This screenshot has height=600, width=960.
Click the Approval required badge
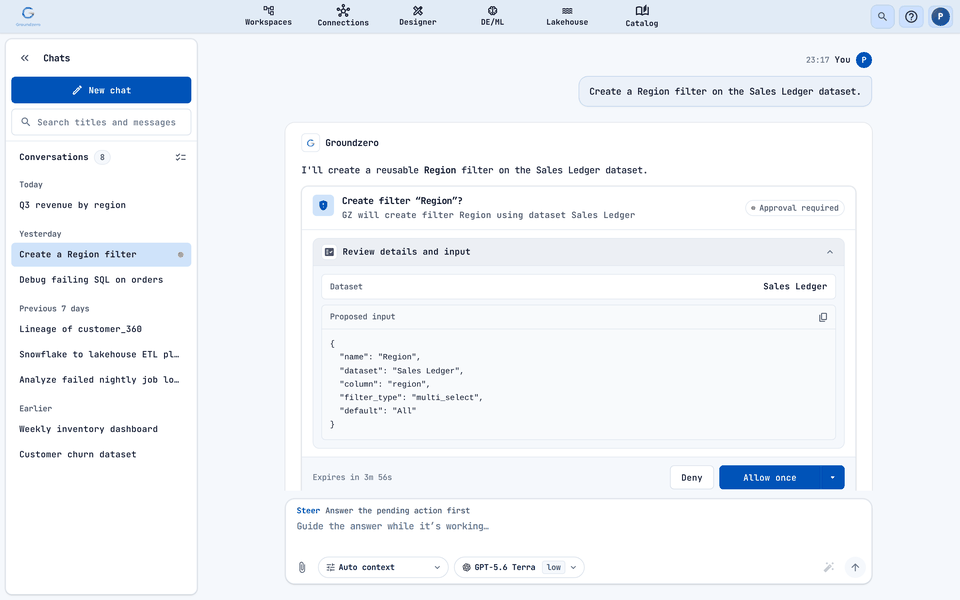coord(795,208)
